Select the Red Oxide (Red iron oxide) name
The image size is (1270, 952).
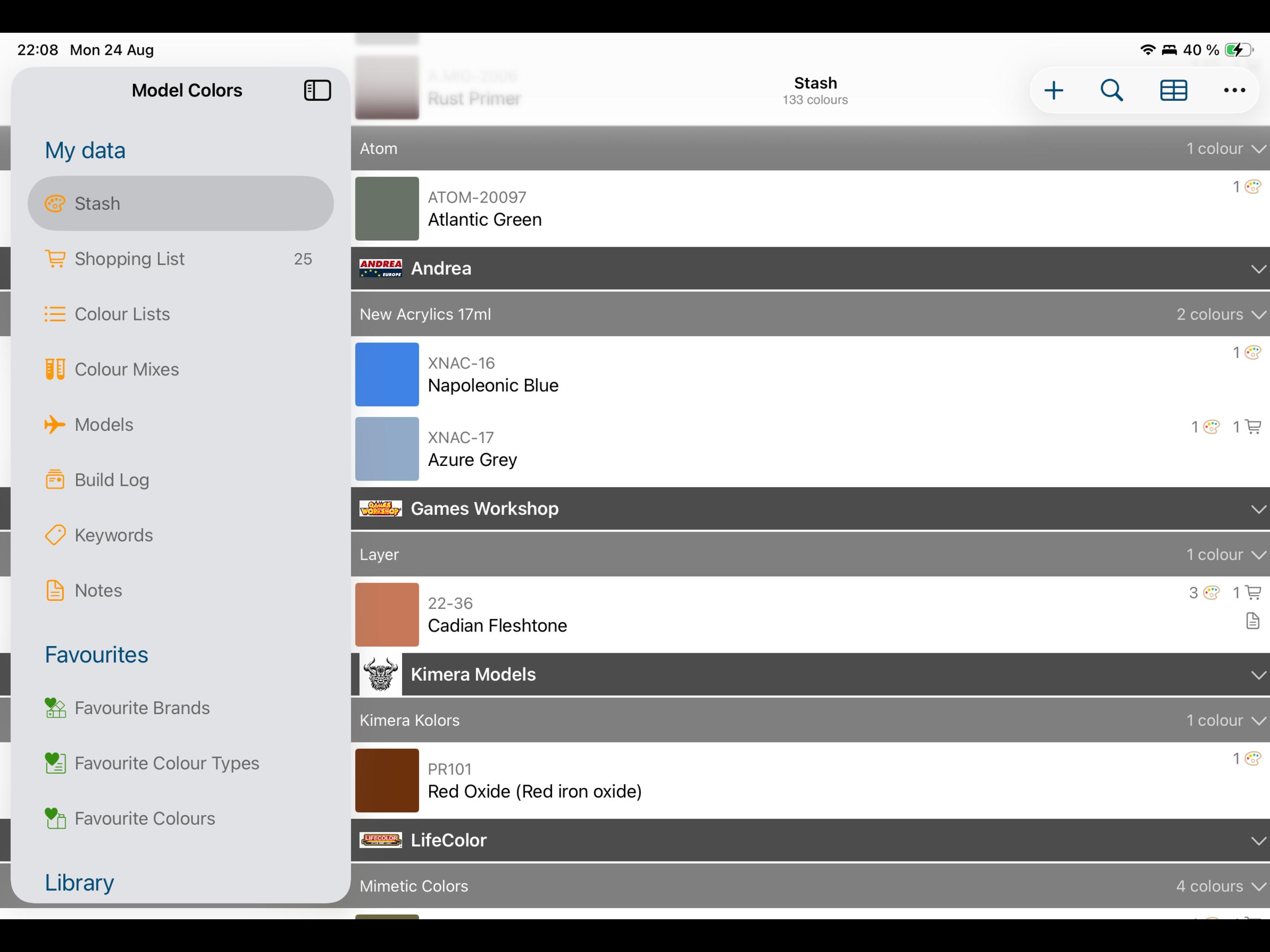point(534,791)
